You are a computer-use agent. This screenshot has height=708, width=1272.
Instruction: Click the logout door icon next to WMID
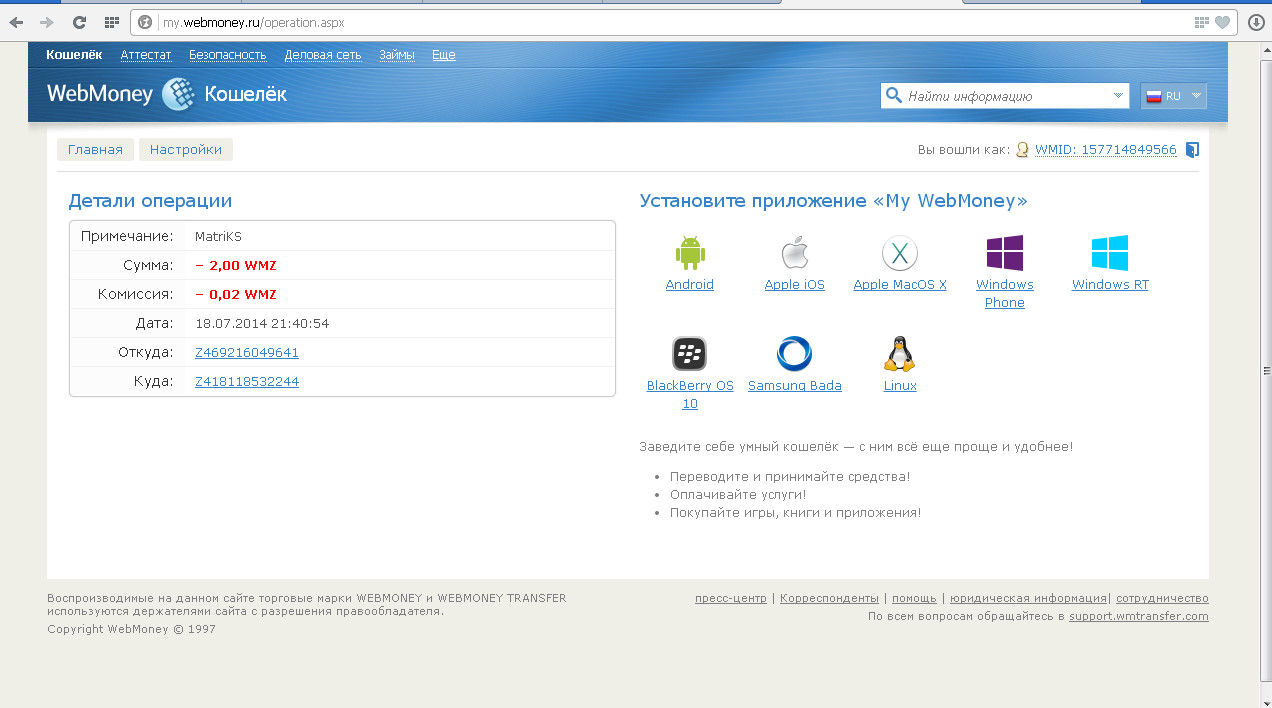point(1192,150)
